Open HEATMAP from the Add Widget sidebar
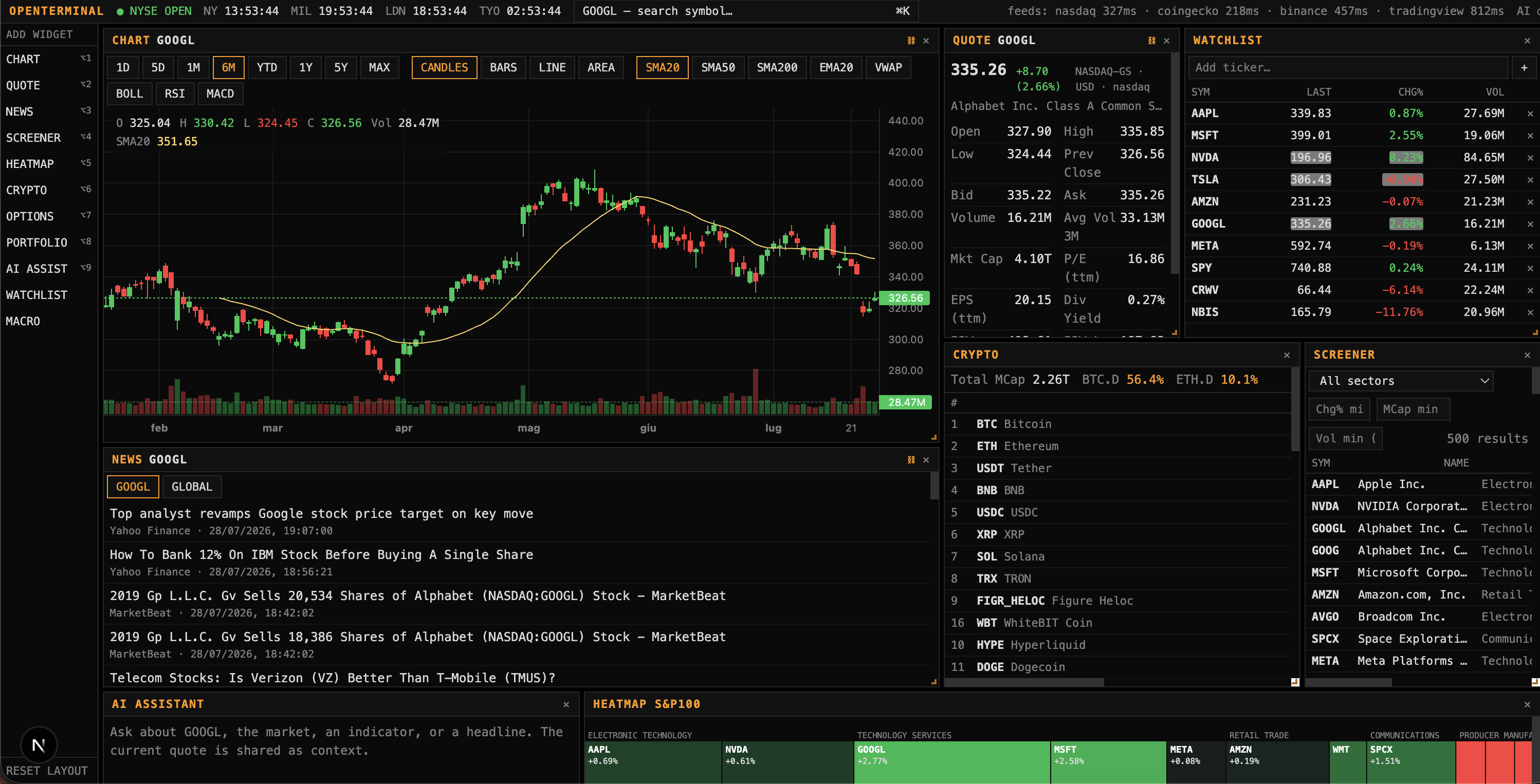This screenshot has width=1540, height=784. pyautogui.click(x=48, y=164)
